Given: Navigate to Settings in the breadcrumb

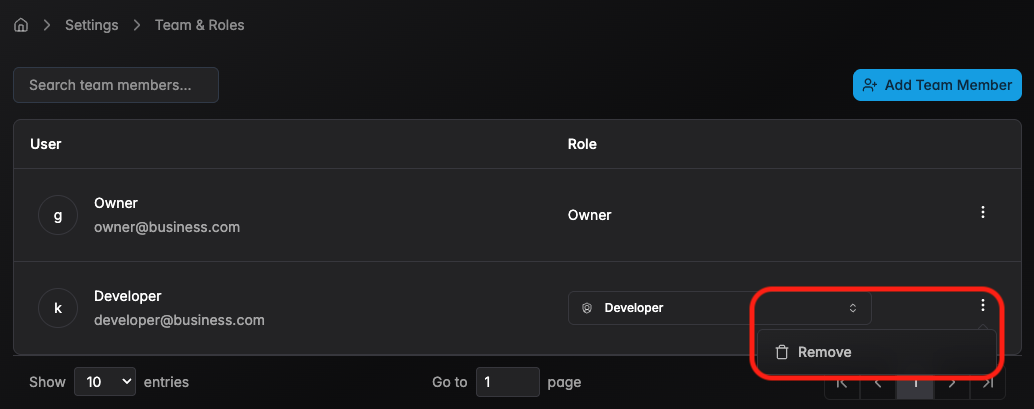Looking at the screenshot, I should pos(92,25).
